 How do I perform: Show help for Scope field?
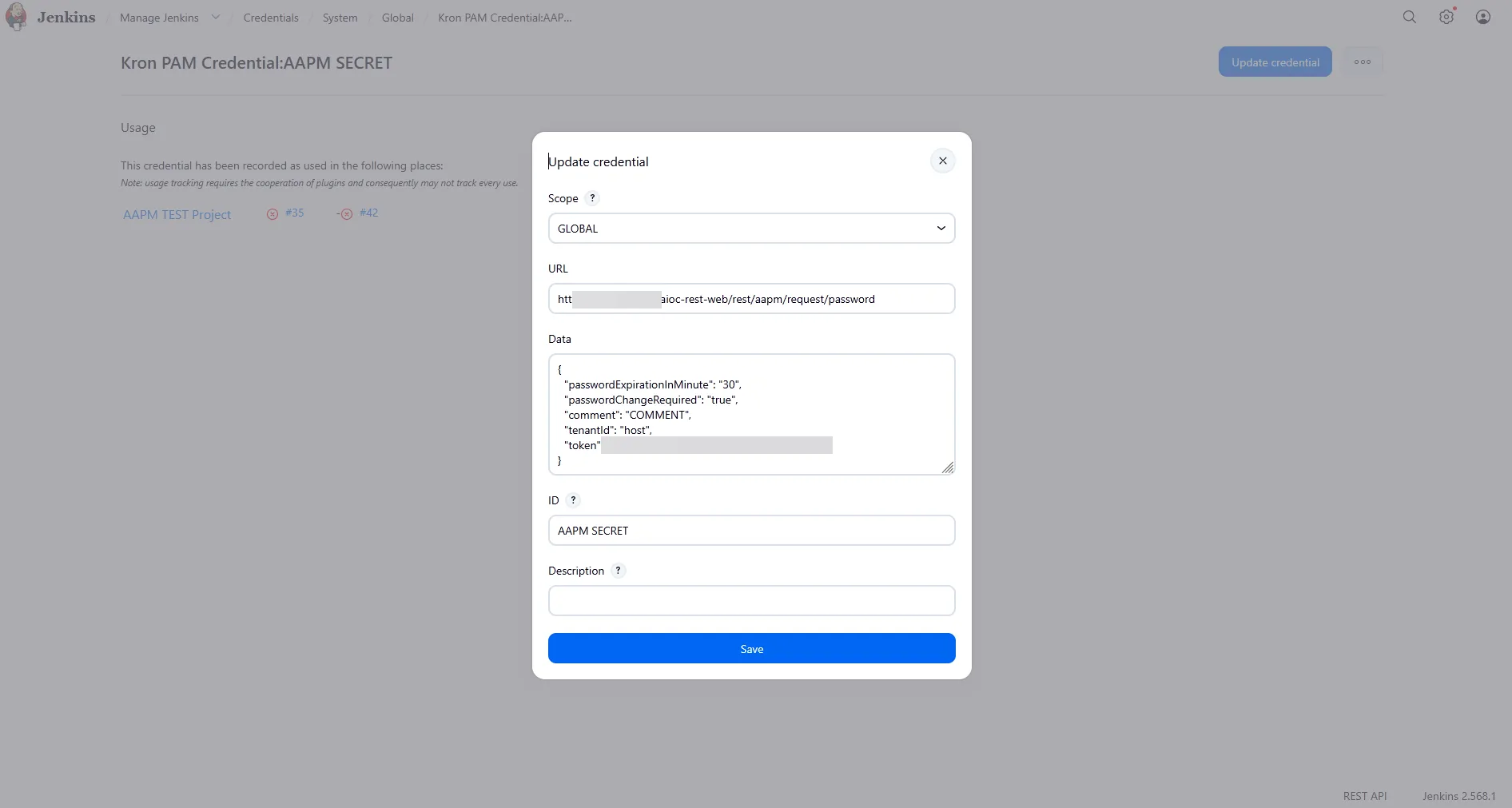592,198
